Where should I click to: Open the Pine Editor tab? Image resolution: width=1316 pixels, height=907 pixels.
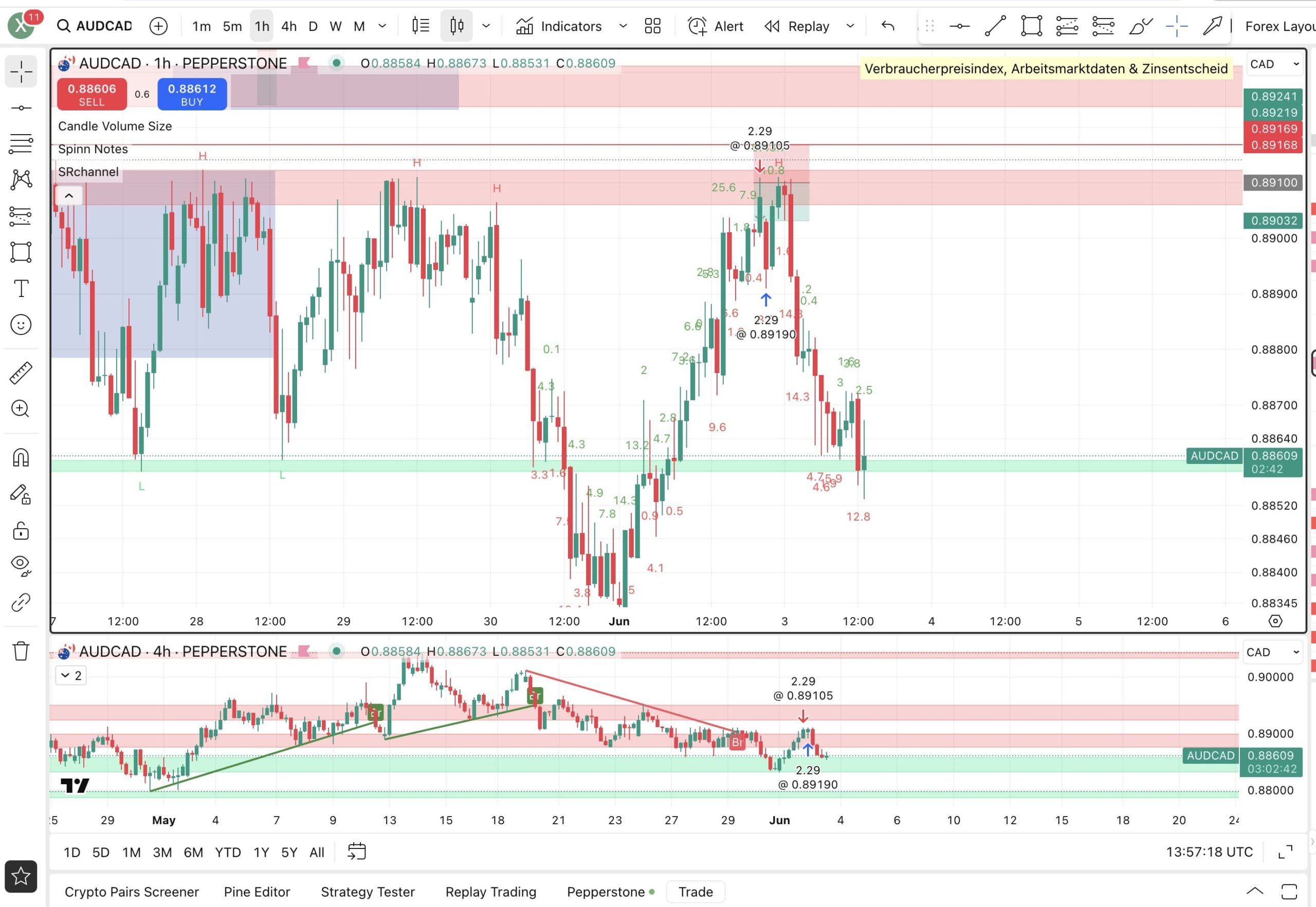point(257,892)
